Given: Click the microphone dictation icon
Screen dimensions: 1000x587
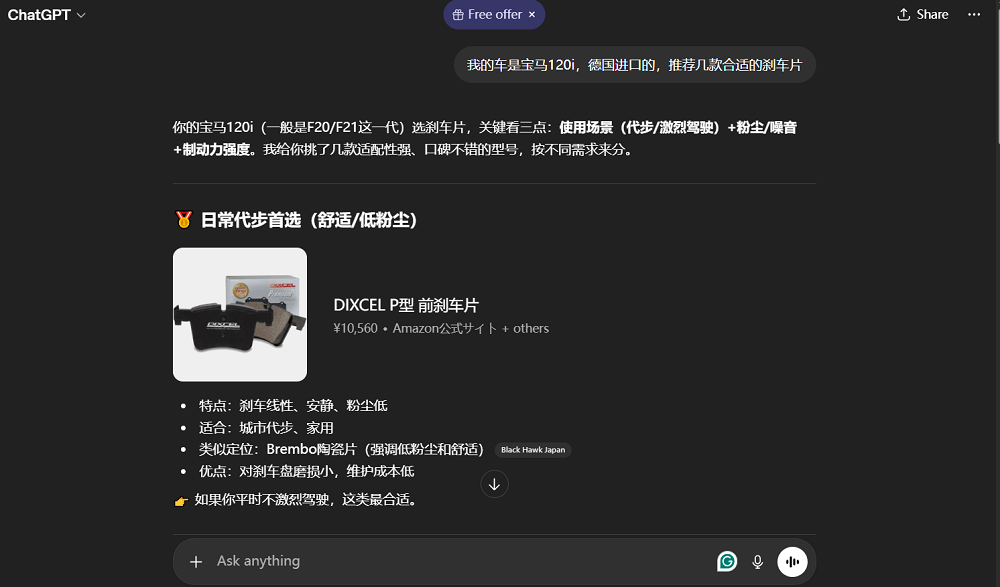Looking at the screenshot, I should point(758,561).
